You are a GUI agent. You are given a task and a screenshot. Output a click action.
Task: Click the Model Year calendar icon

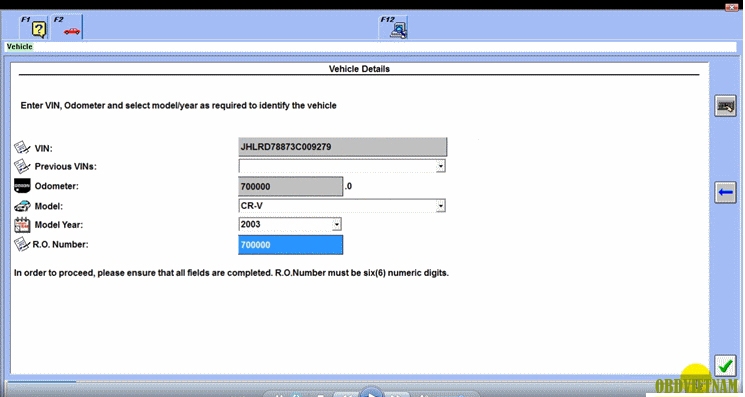(22, 225)
